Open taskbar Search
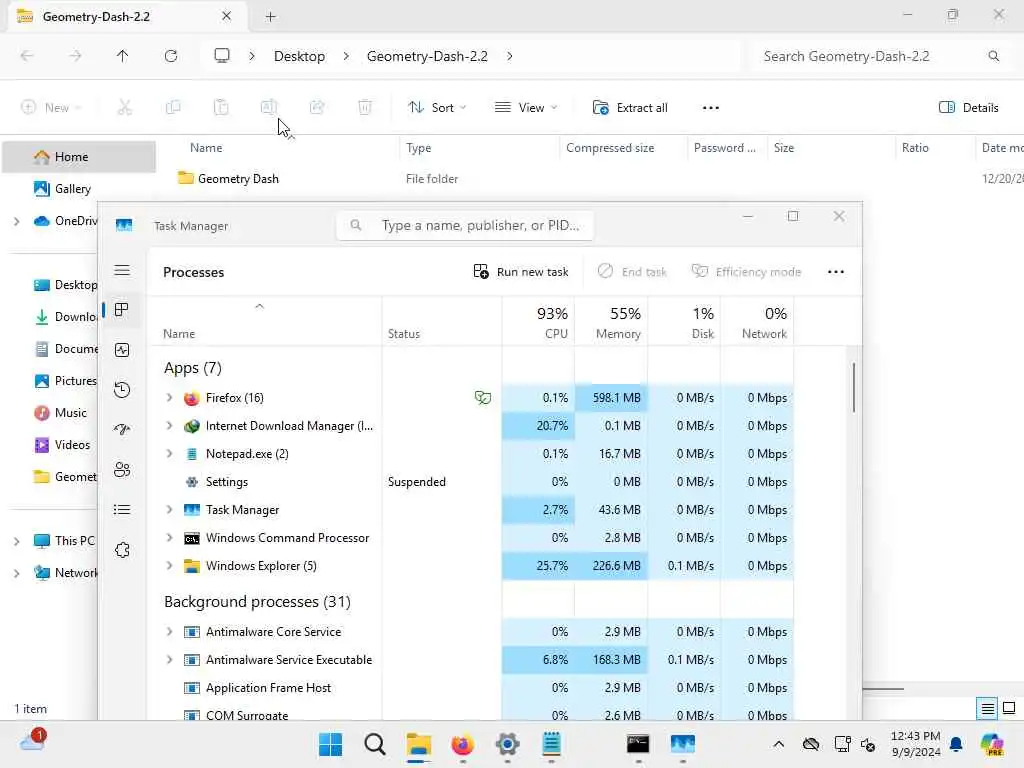 pos(375,744)
